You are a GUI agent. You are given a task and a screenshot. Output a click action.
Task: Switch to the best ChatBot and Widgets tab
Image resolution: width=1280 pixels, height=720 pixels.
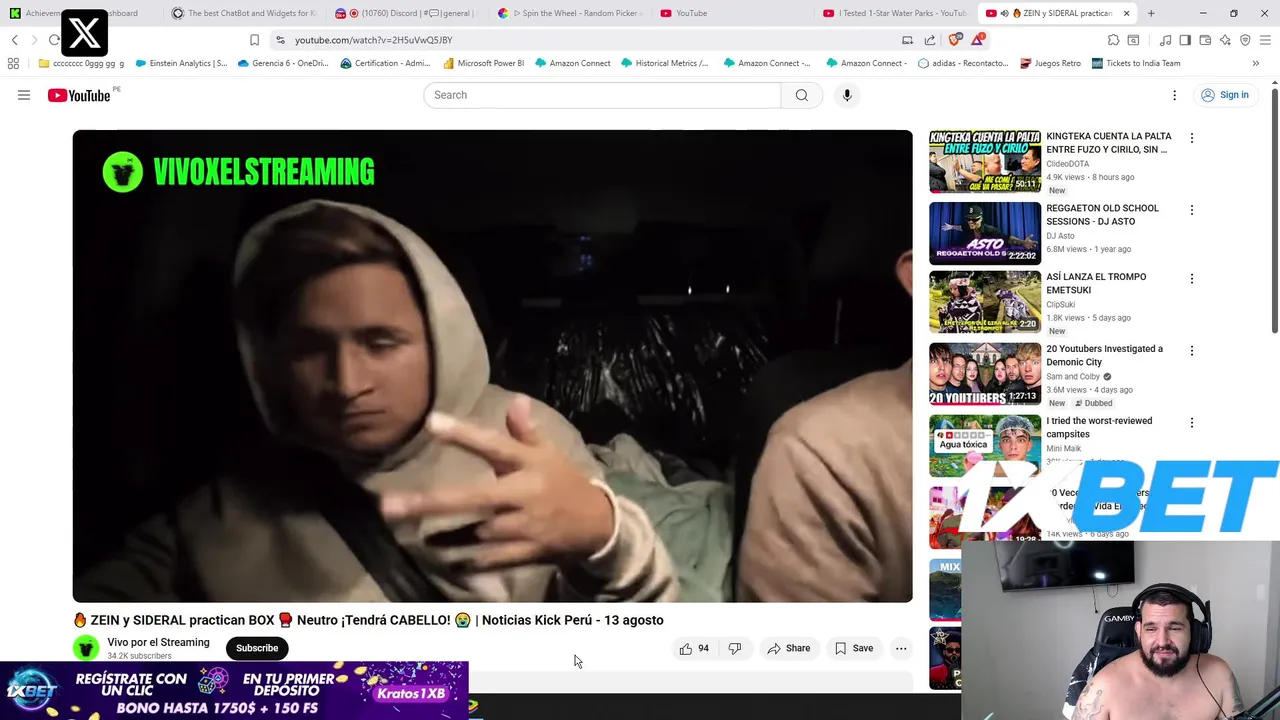(x=243, y=13)
